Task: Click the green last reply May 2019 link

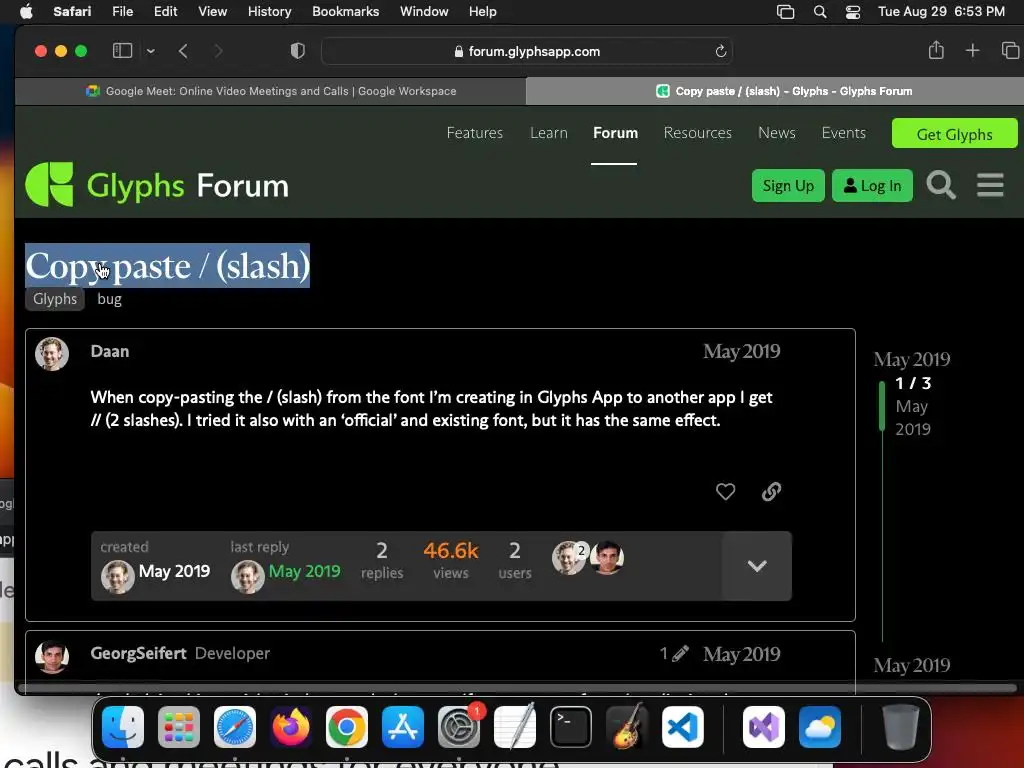Action: tap(304, 571)
